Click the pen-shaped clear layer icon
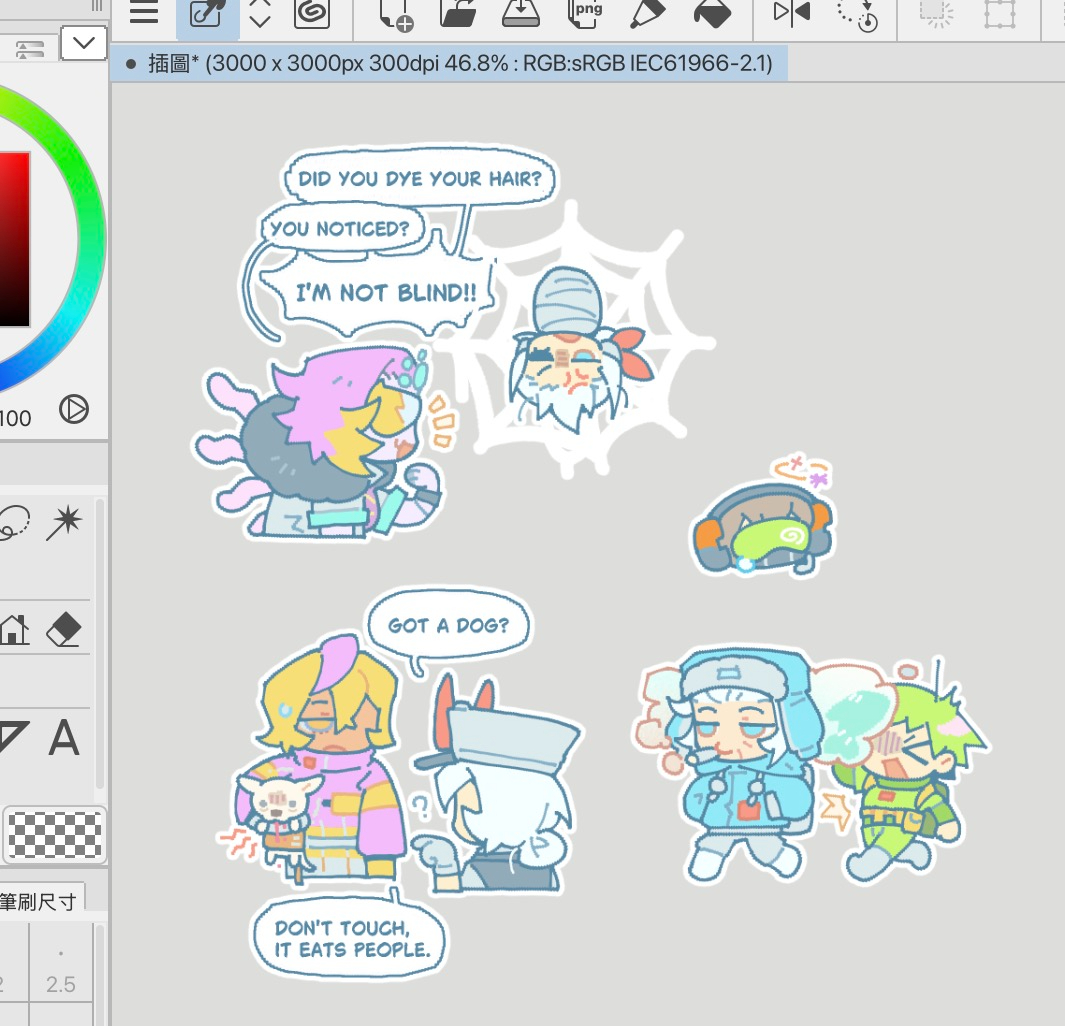 (x=647, y=14)
